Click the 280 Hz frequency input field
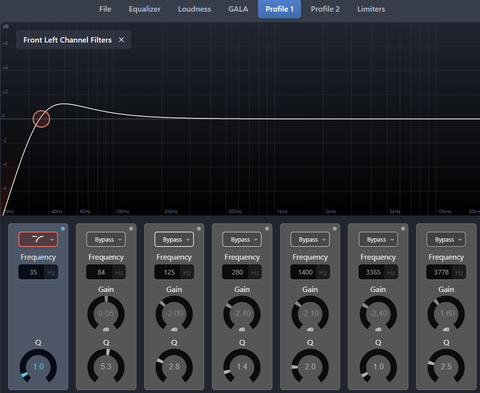The width and height of the screenshot is (480, 393). [x=242, y=272]
